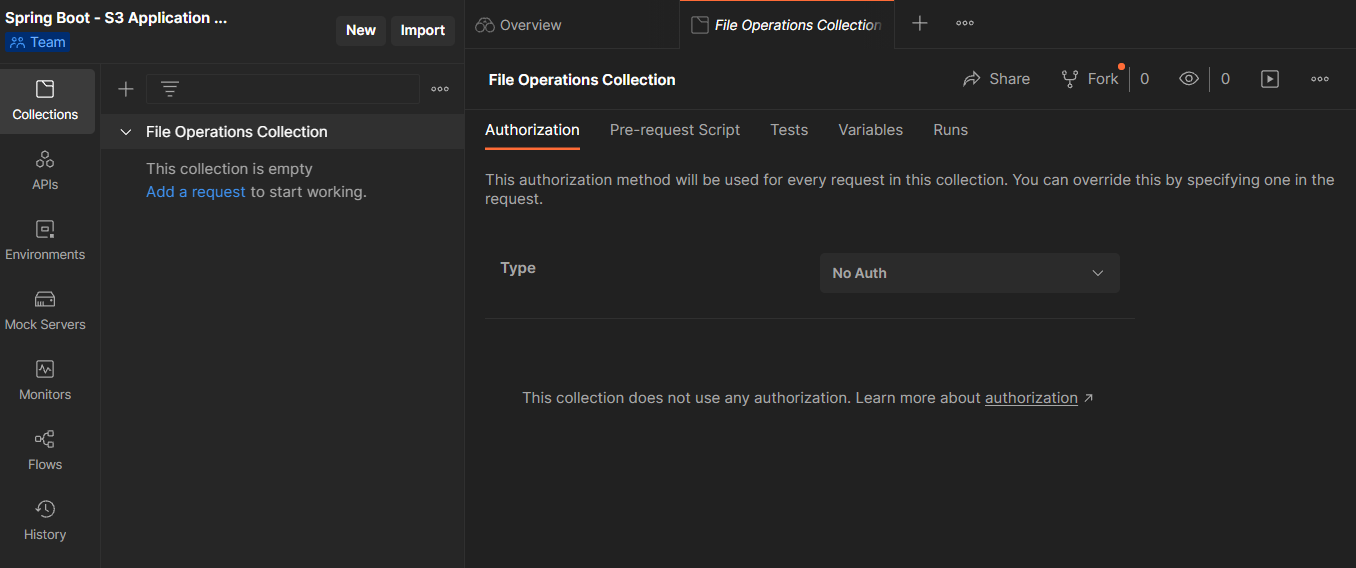The image size is (1356, 568).
Task: Open the APIs sidebar section
Action: [45, 171]
